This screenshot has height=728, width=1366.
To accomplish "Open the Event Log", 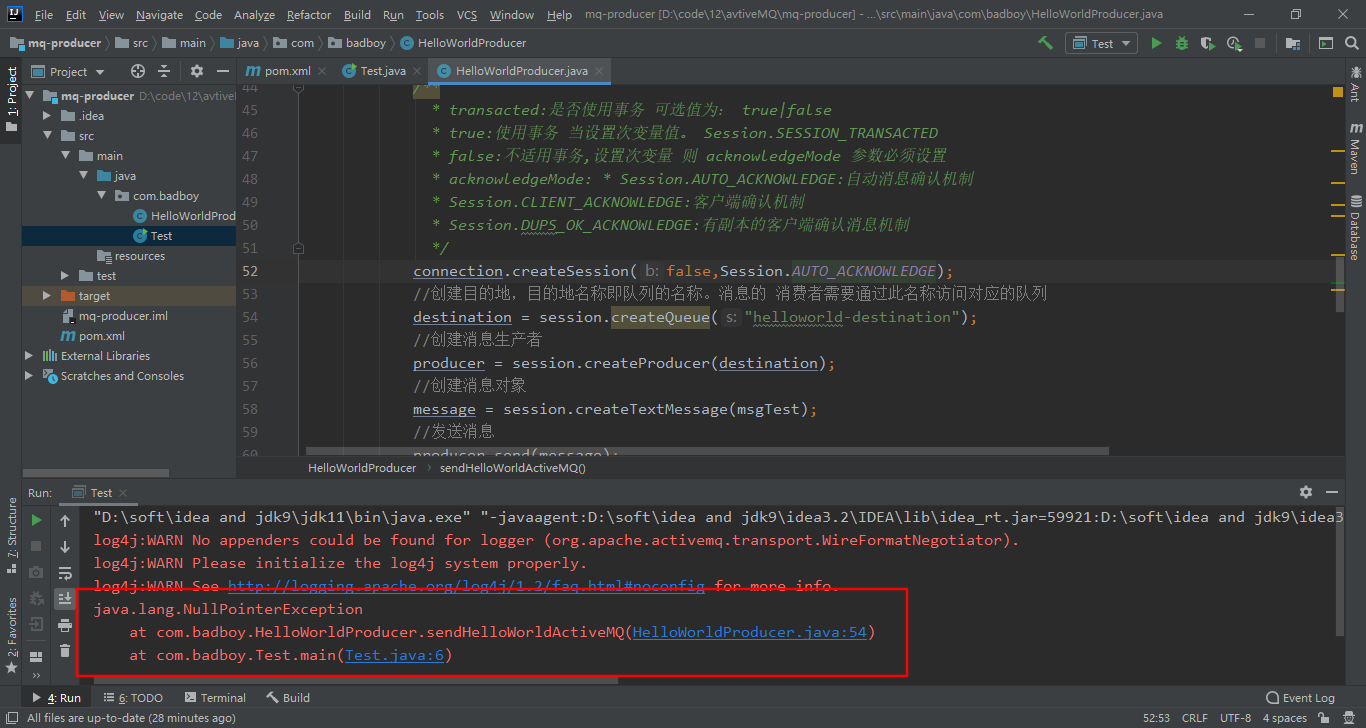I will pyautogui.click(x=1300, y=697).
